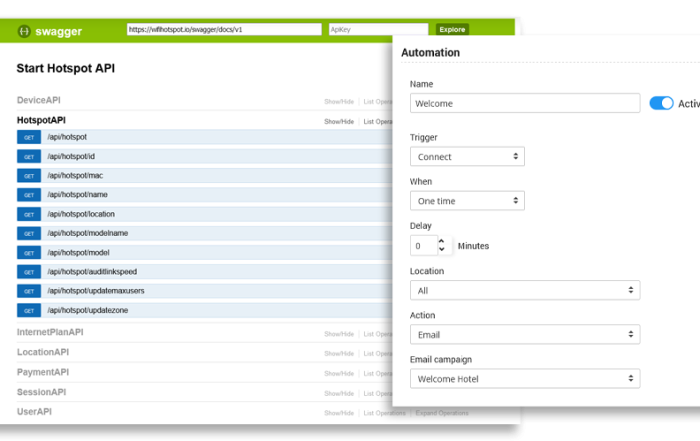
Task: Open the /api/hotspot/updatezone endpoint path
Action: (88, 310)
